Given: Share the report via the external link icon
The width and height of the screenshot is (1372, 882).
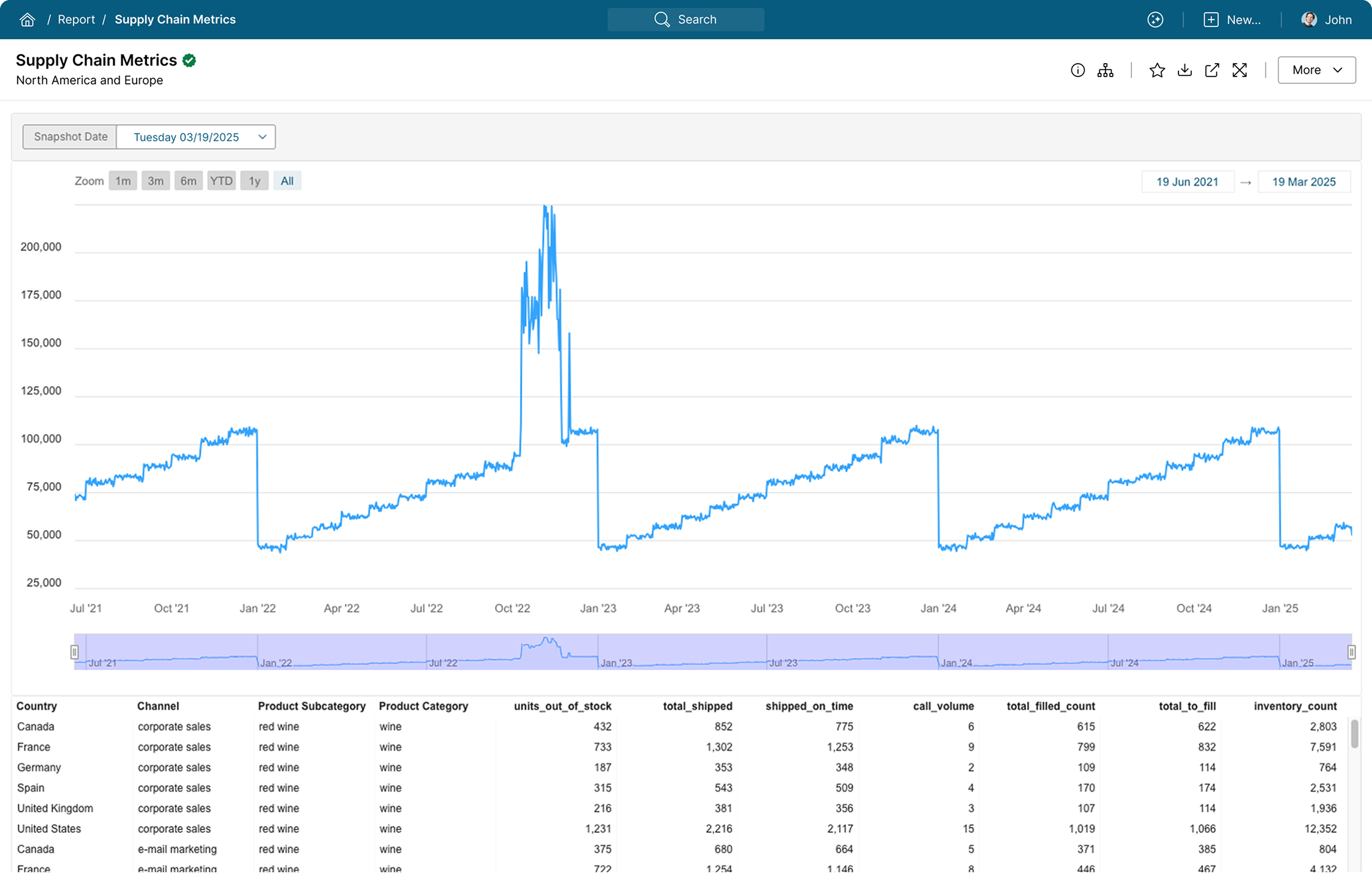Looking at the screenshot, I should [x=1212, y=70].
